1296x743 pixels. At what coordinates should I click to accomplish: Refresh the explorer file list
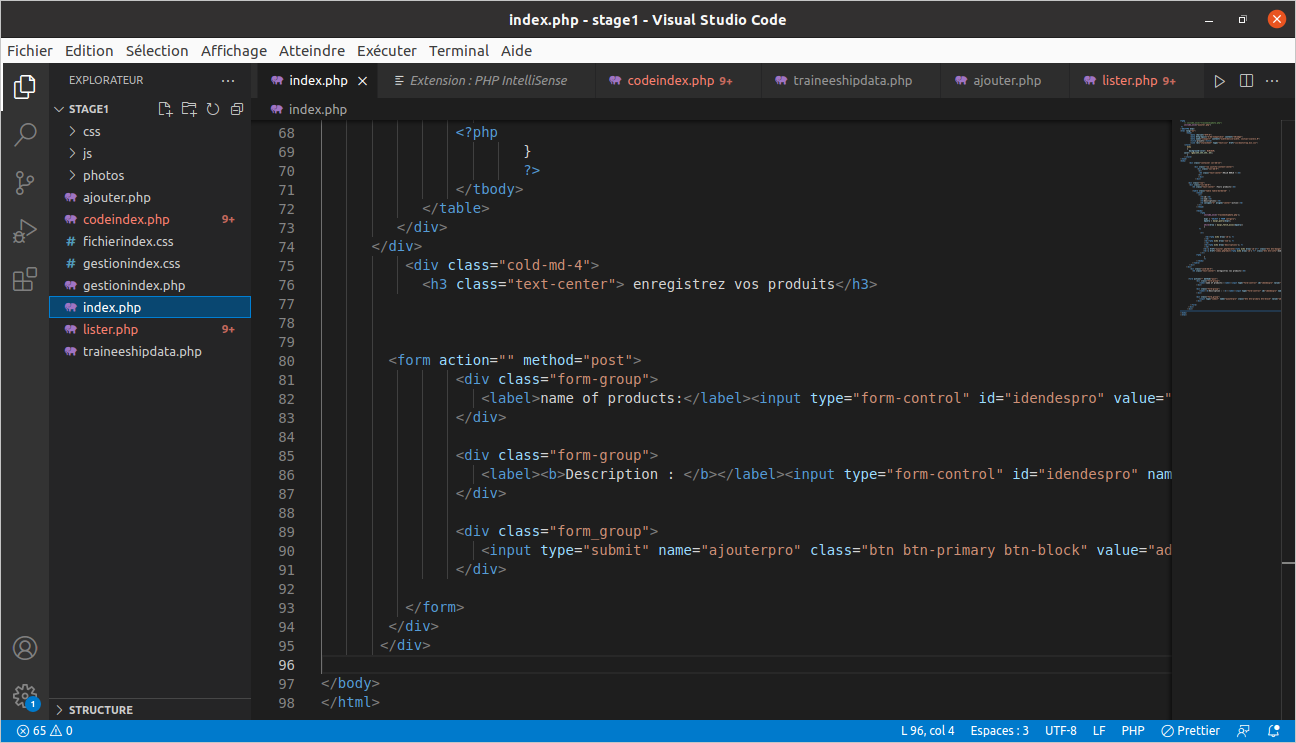213,109
